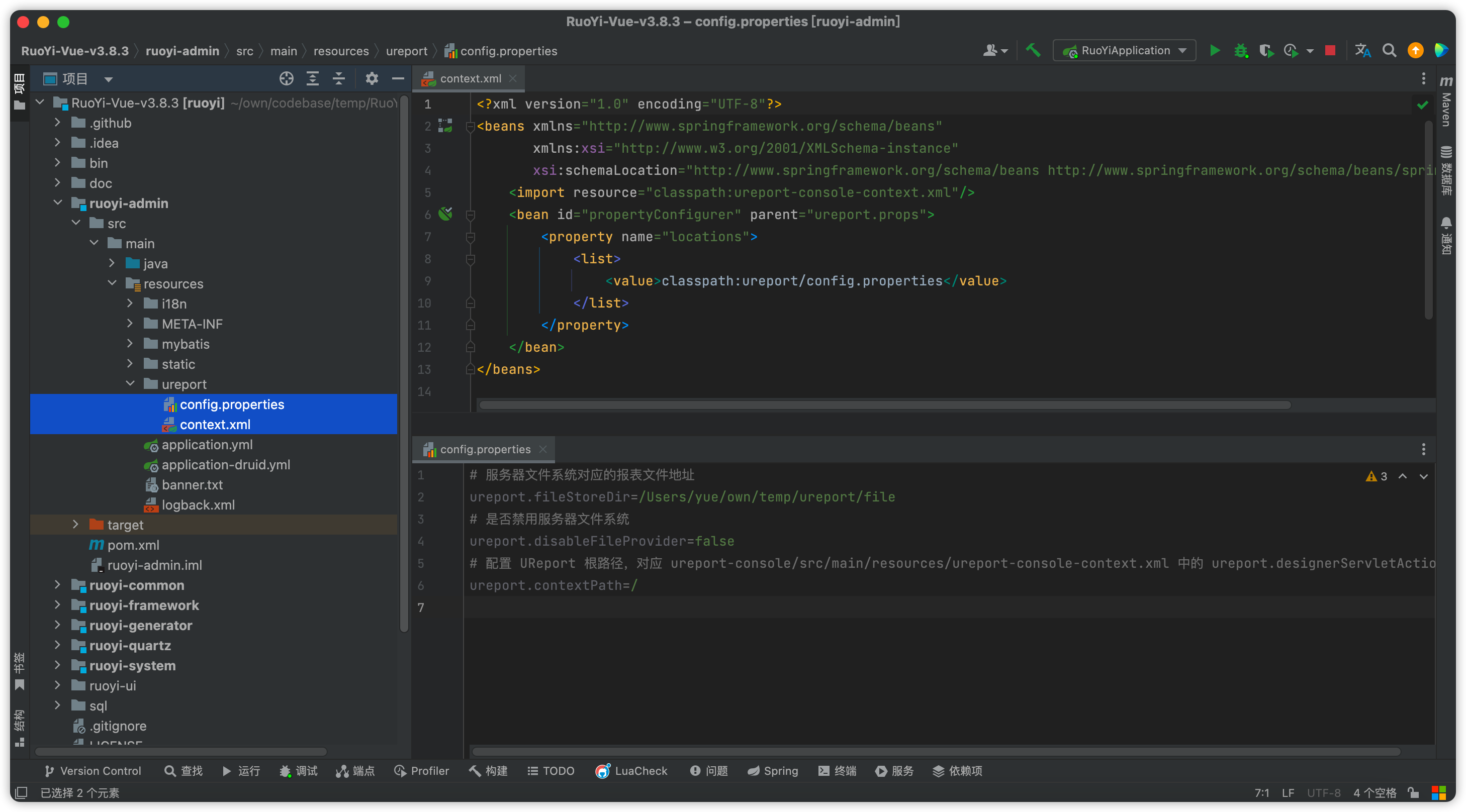The height and width of the screenshot is (812, 1466).
Task: Expand the ruoyi-ui folder
Action: [x=57, y=685]
